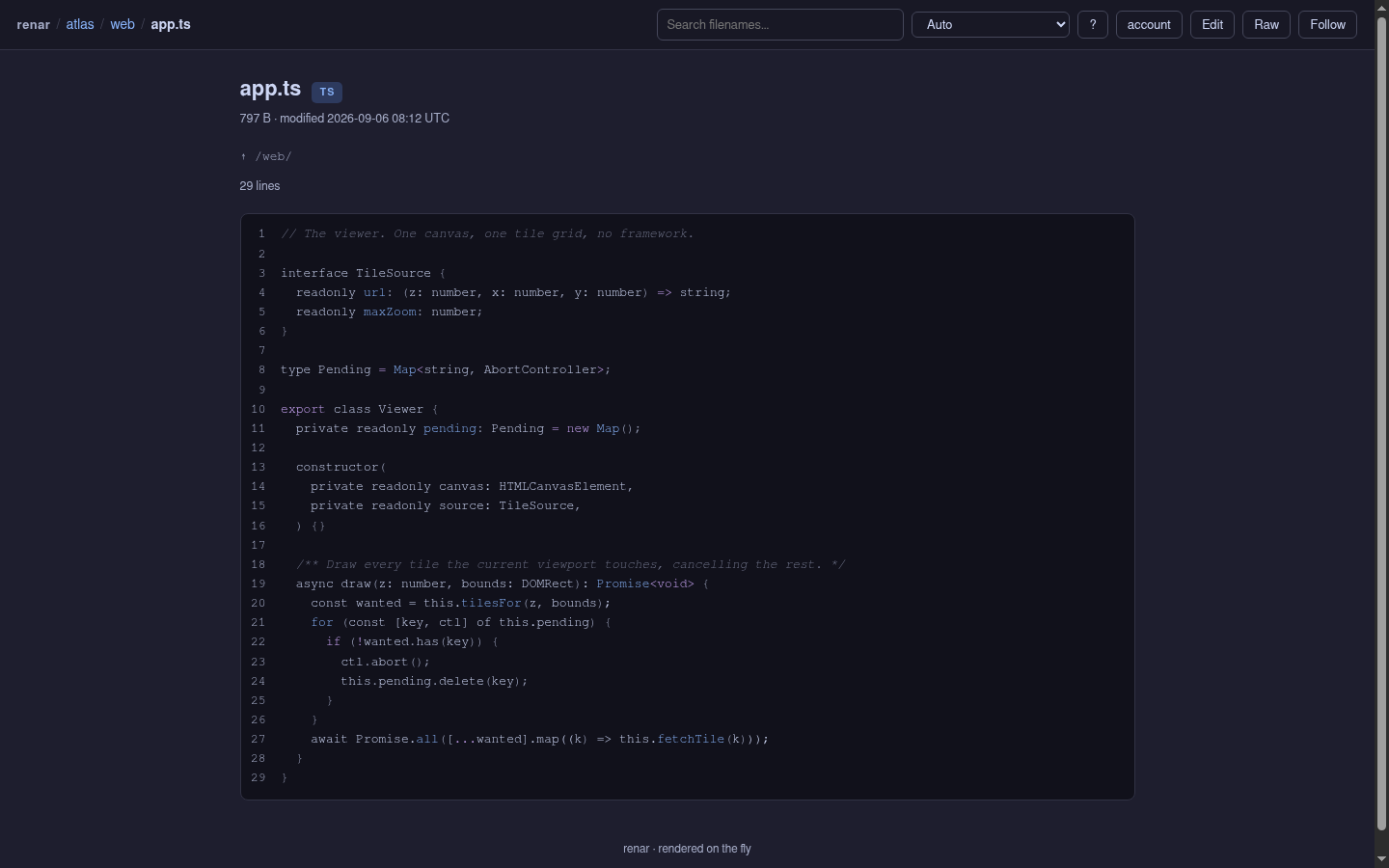Navigate to the web folder breadcrumb
1389x868 pixels.
(123, 24)
